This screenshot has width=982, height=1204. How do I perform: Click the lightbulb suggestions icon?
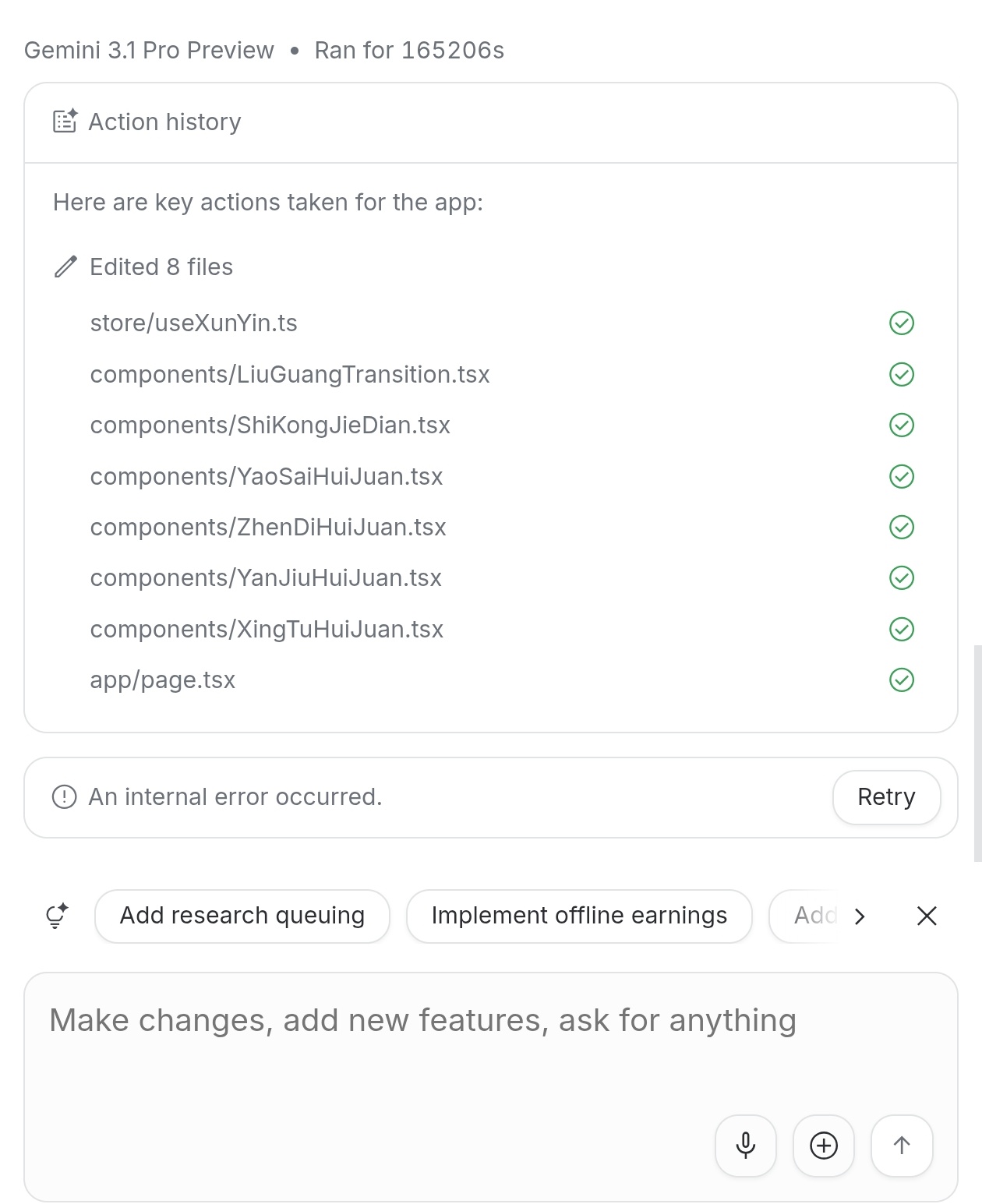click(x=57, y=916)
